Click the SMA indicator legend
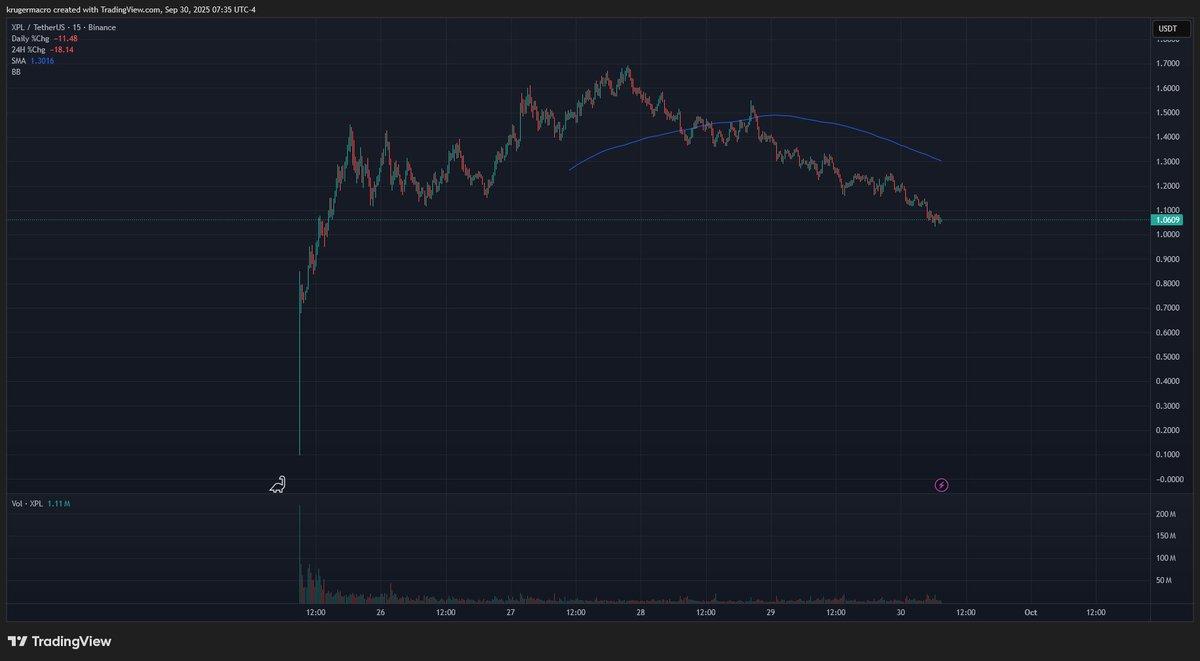Image resolution: width=1200 pixels, height=661 pixels. (x=19, y=60)
